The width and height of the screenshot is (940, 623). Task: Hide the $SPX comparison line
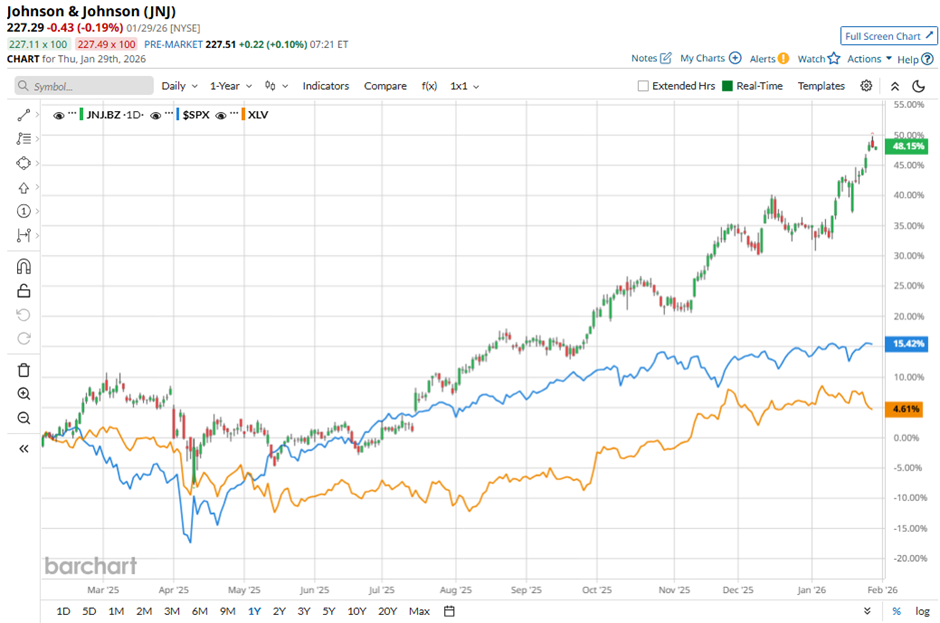click(157, 115)
